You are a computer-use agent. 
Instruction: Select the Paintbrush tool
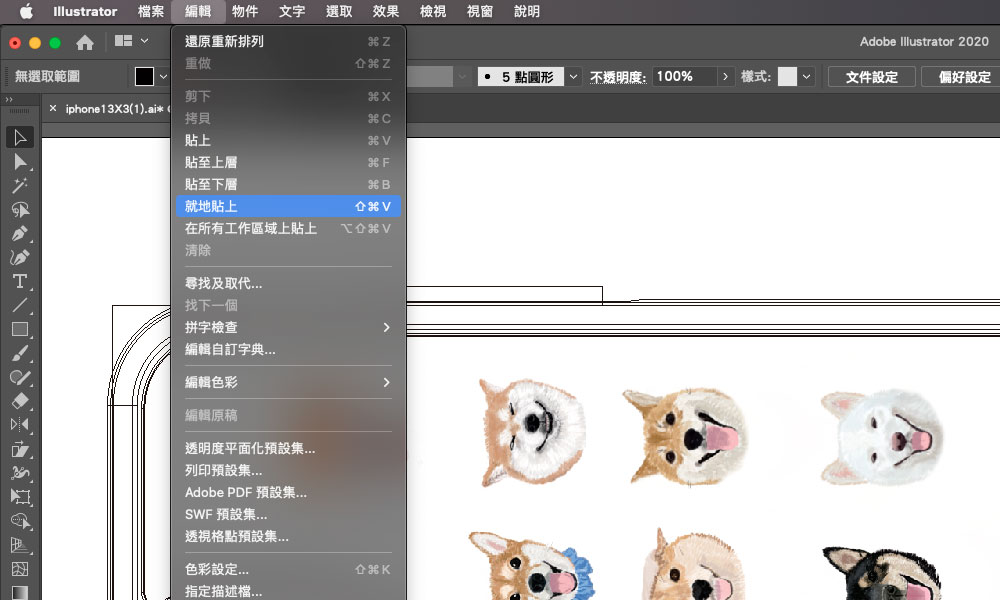coord(20,353)
